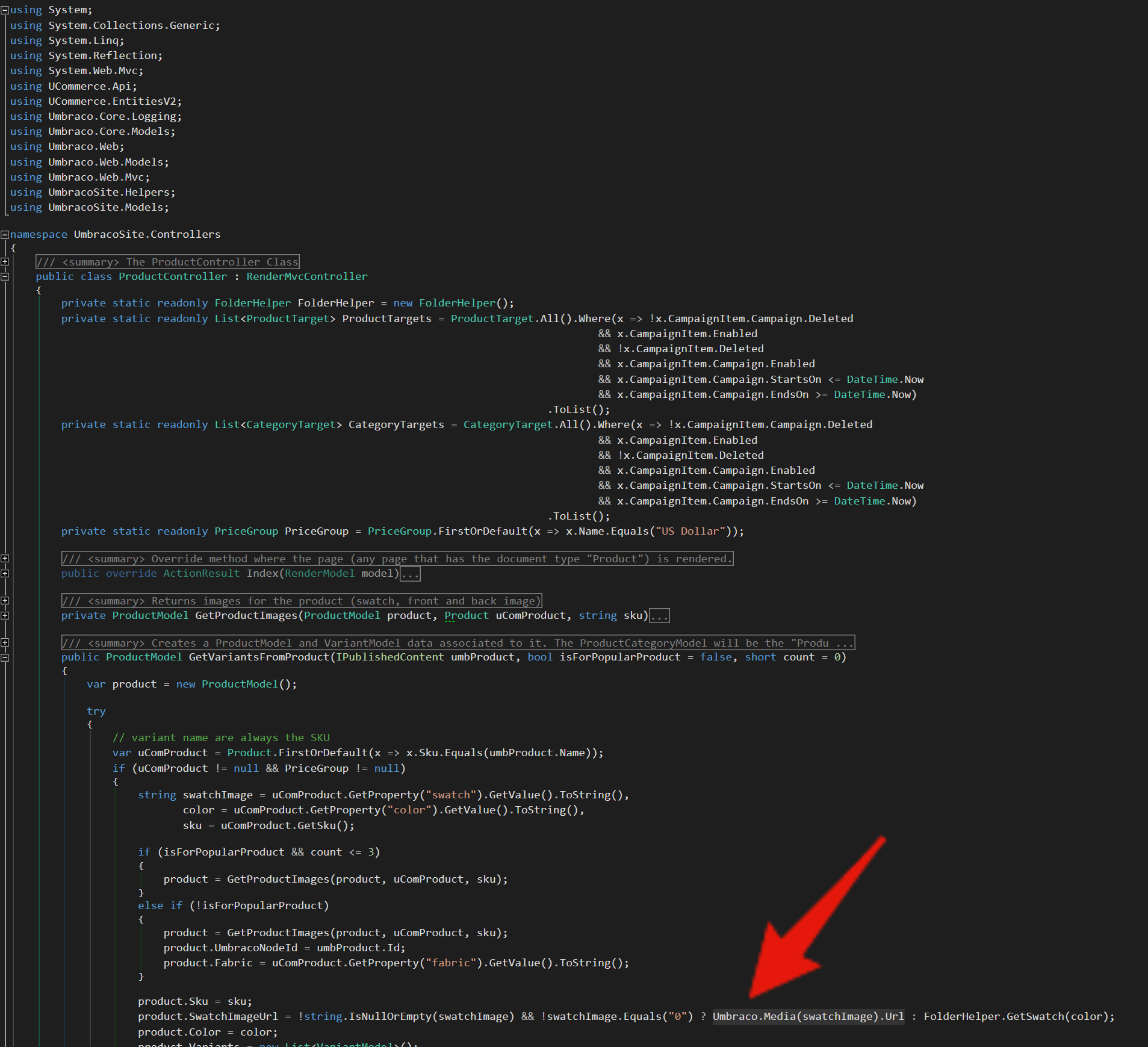The image size is (1148, 1047).
Task: Expand the 'Creates a ProductModel' summary comment
Action: click(5, 643)
